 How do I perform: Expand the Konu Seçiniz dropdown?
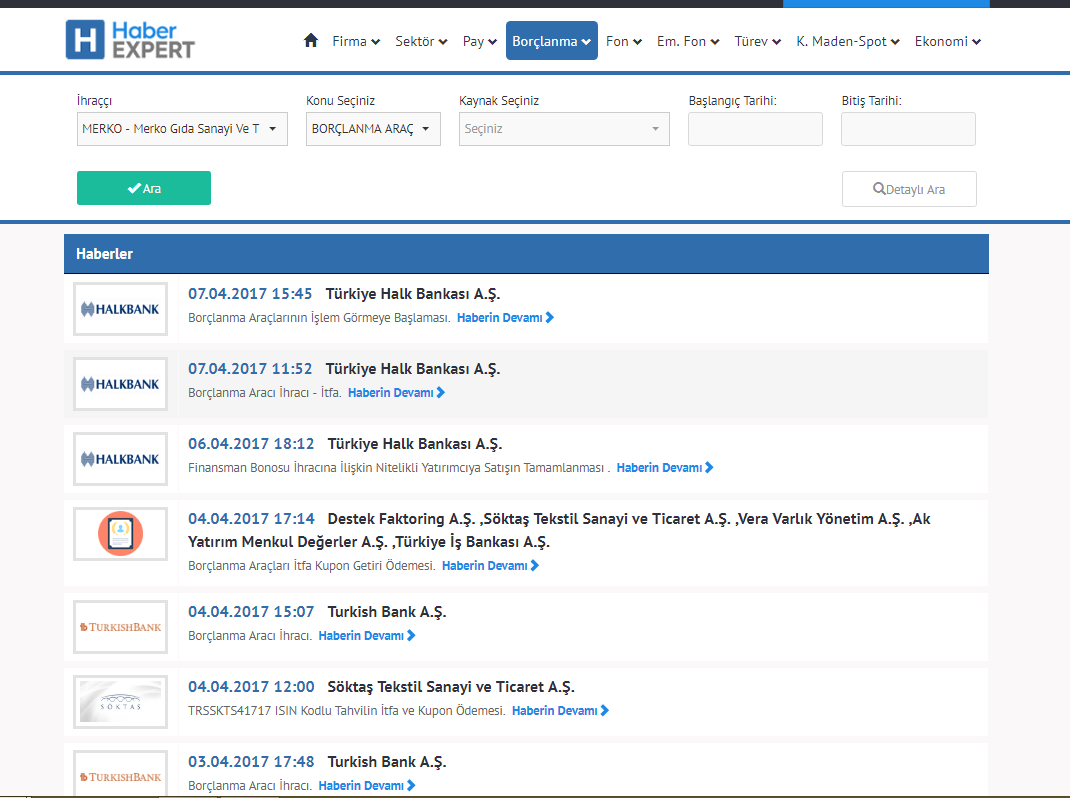point(373,129)
